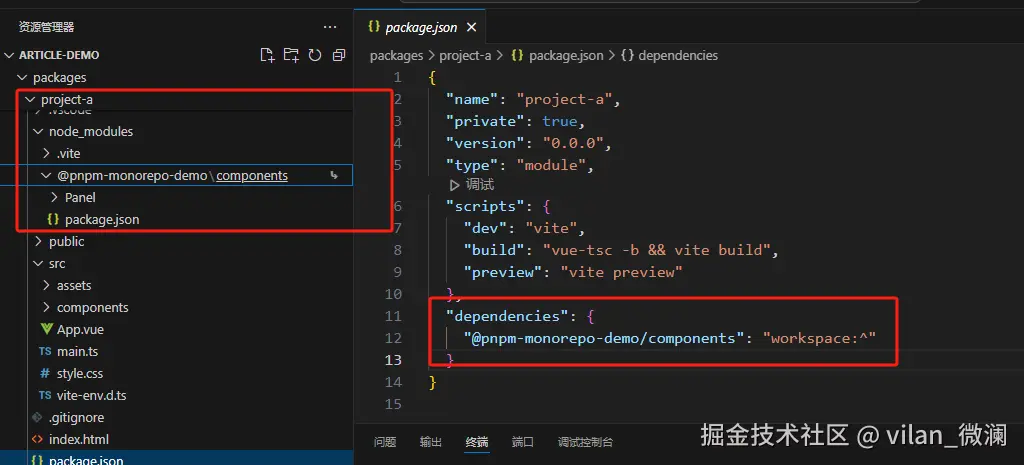This screenshot has height=465, width=1024.
Task: Open style.css from the file tree
Action: (80, 374)
